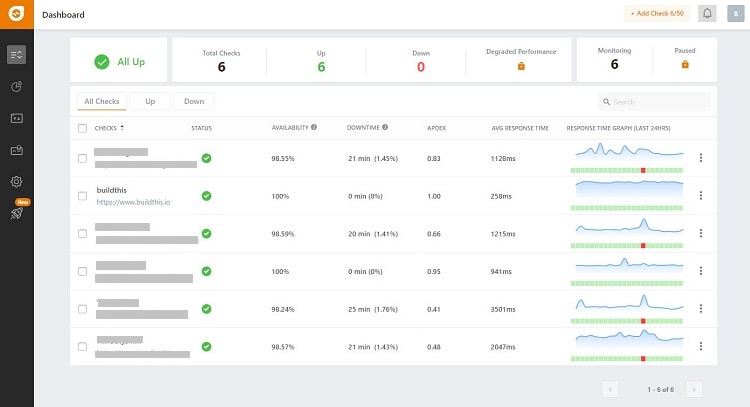Open the notifications bell

coord(707,13)
